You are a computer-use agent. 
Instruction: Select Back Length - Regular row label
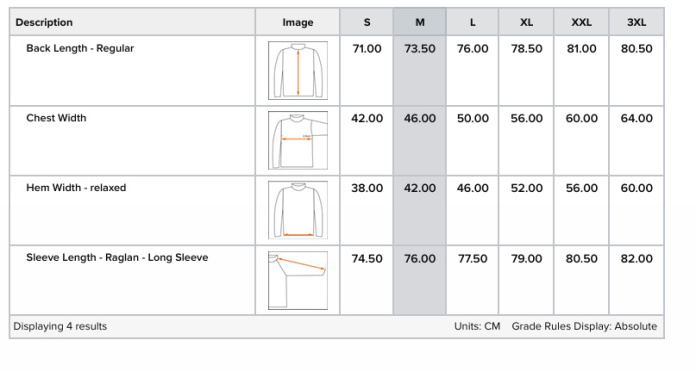click(80, 48)
